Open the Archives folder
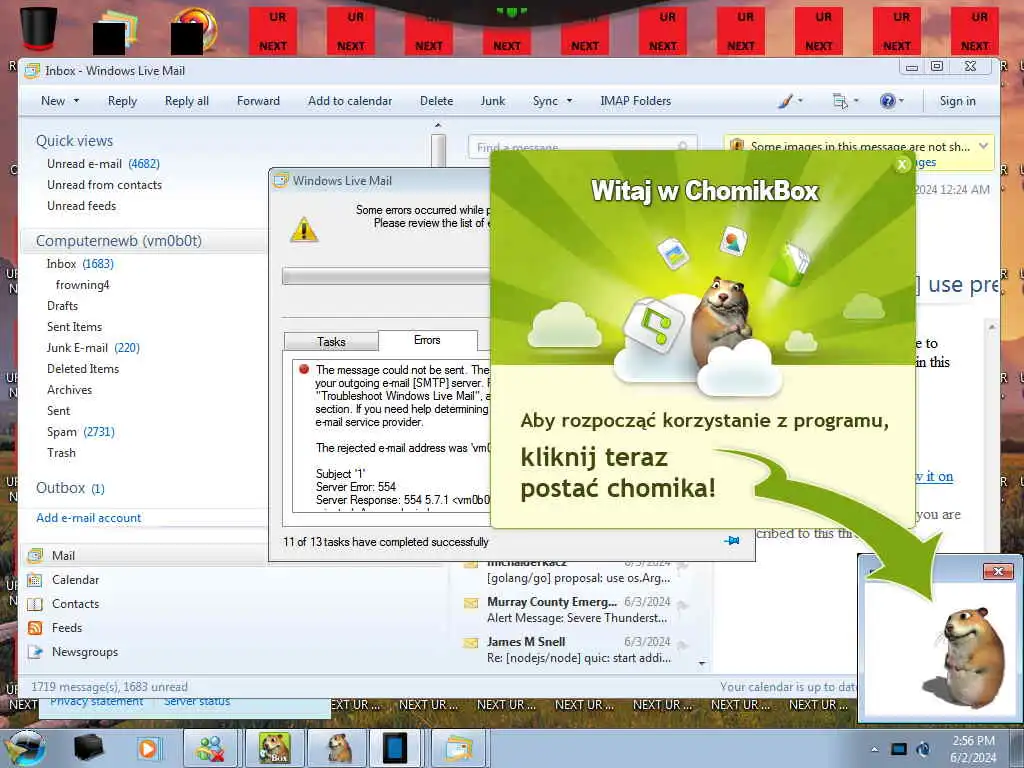1024x768 pixels. 69,390
